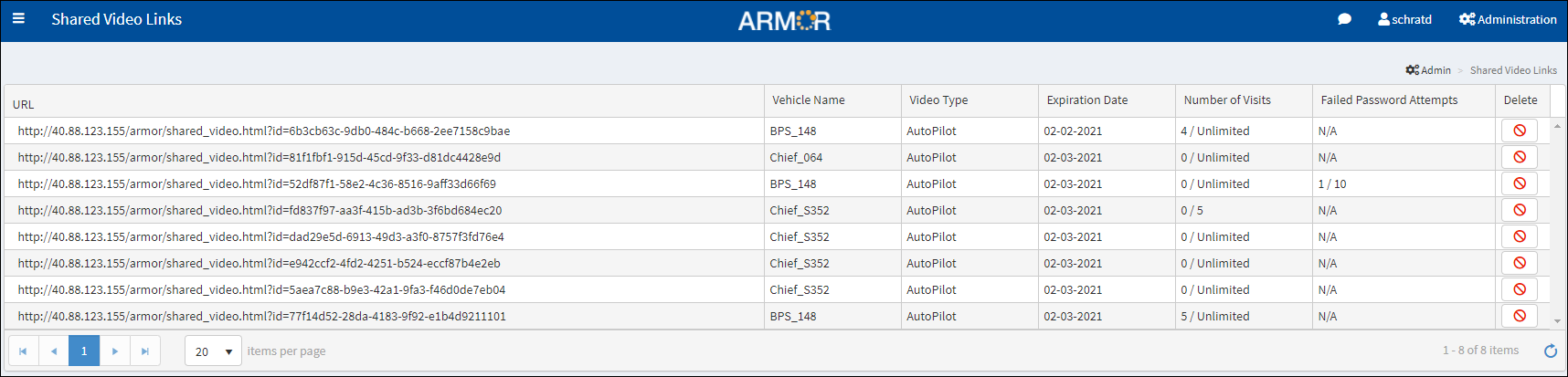
Task: Open the Administration menu
Action: click(x=1508, y=19)
